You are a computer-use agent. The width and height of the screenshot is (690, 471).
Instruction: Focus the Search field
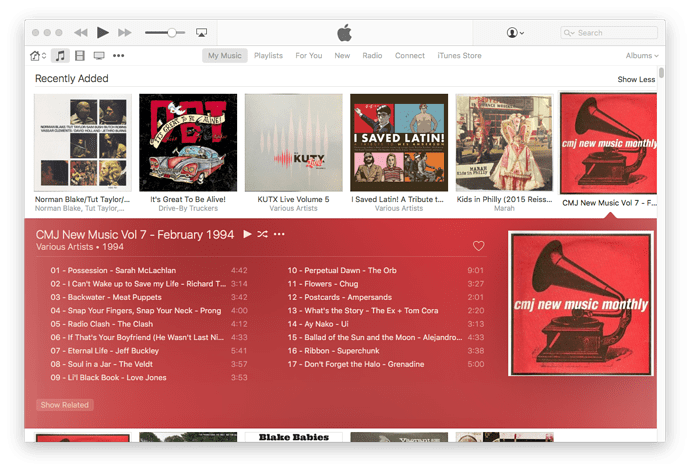(x=609, y=33)
